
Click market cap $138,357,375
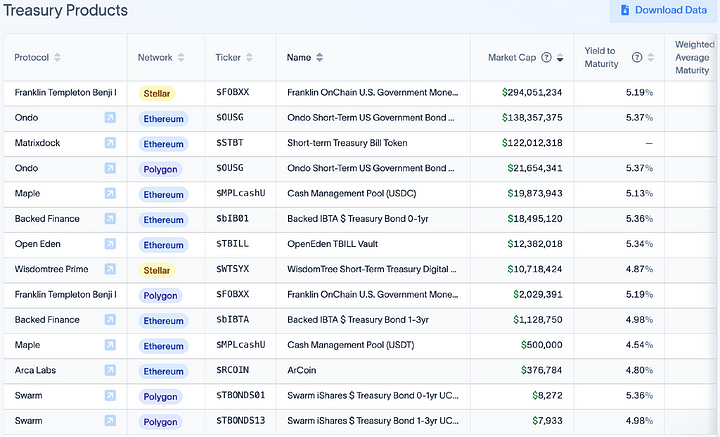click(532, 118)
